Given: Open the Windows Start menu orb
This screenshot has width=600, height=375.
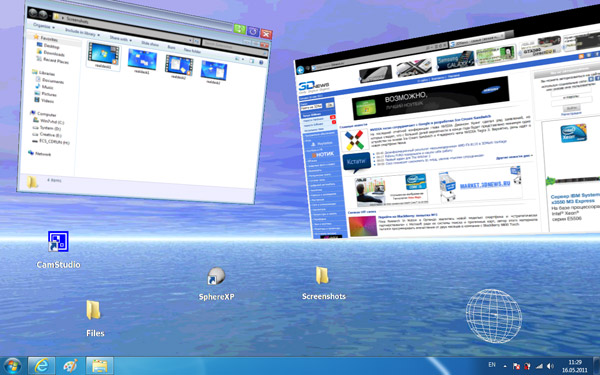Looking at the screenshot, I should (x=12, y=366).
